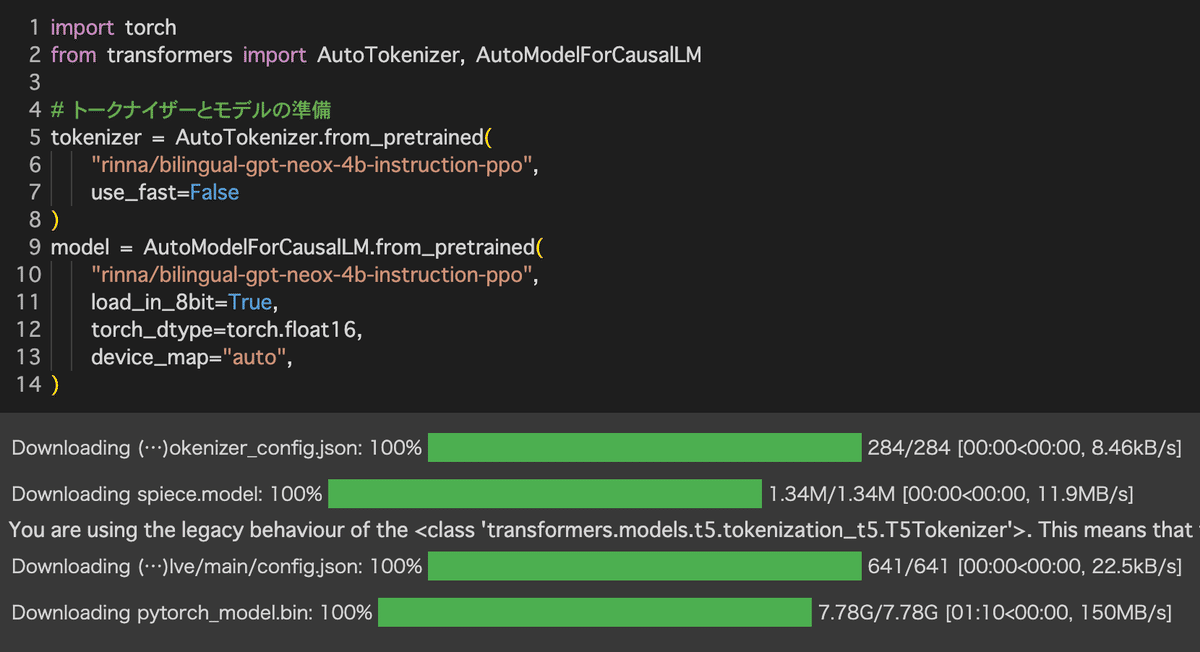Click the config.json download progress bar
This screenshot has width=1200, height=652.
[644, 567]
